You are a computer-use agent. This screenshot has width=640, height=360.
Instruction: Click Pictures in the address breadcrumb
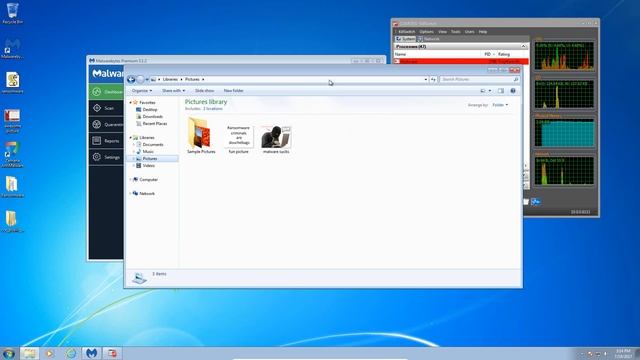[x=192, y=79]
